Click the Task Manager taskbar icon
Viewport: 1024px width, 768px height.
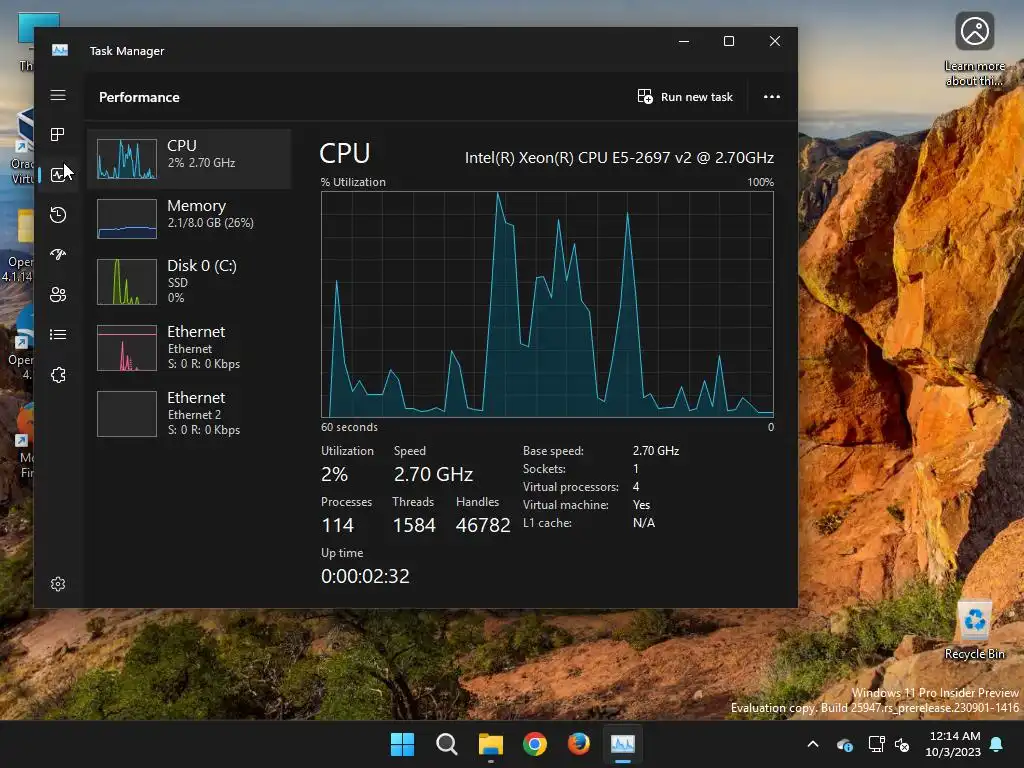pos(622,744)
